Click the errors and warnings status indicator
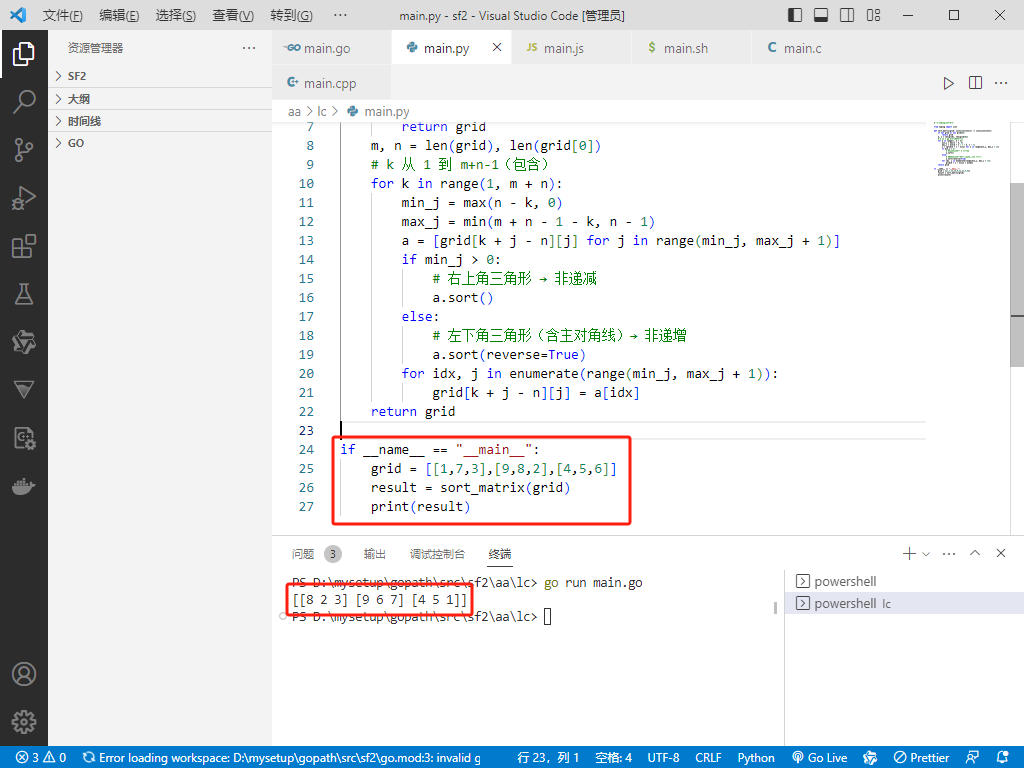 (x=41, y=758)
